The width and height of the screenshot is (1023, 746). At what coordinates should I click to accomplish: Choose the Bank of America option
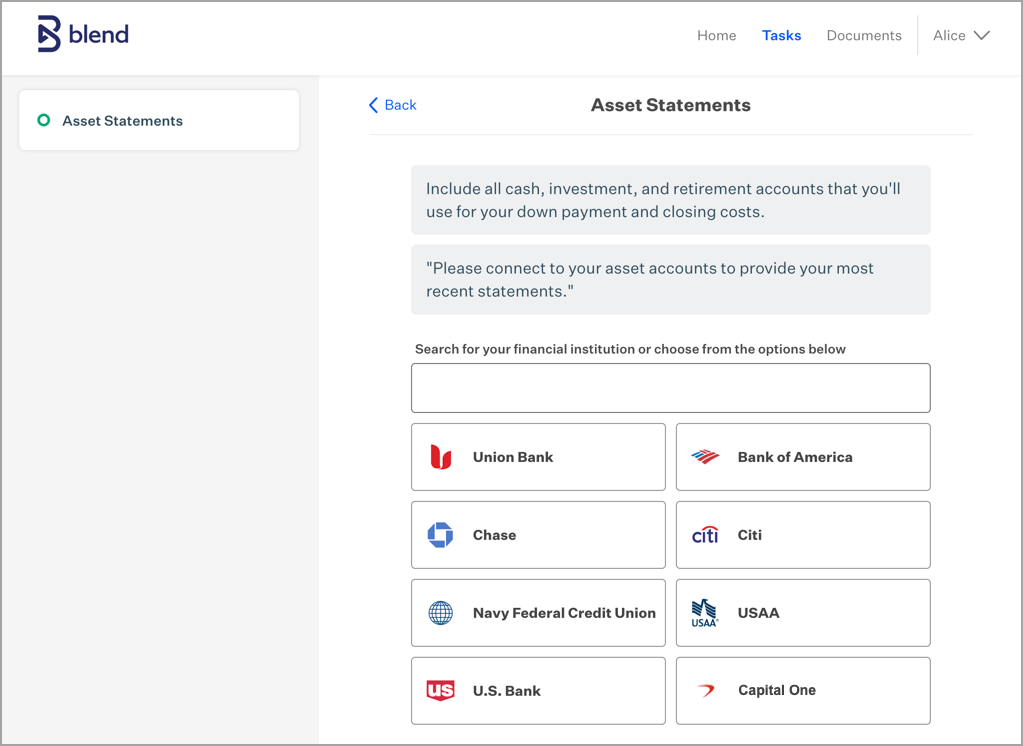[x=803, y=457]
